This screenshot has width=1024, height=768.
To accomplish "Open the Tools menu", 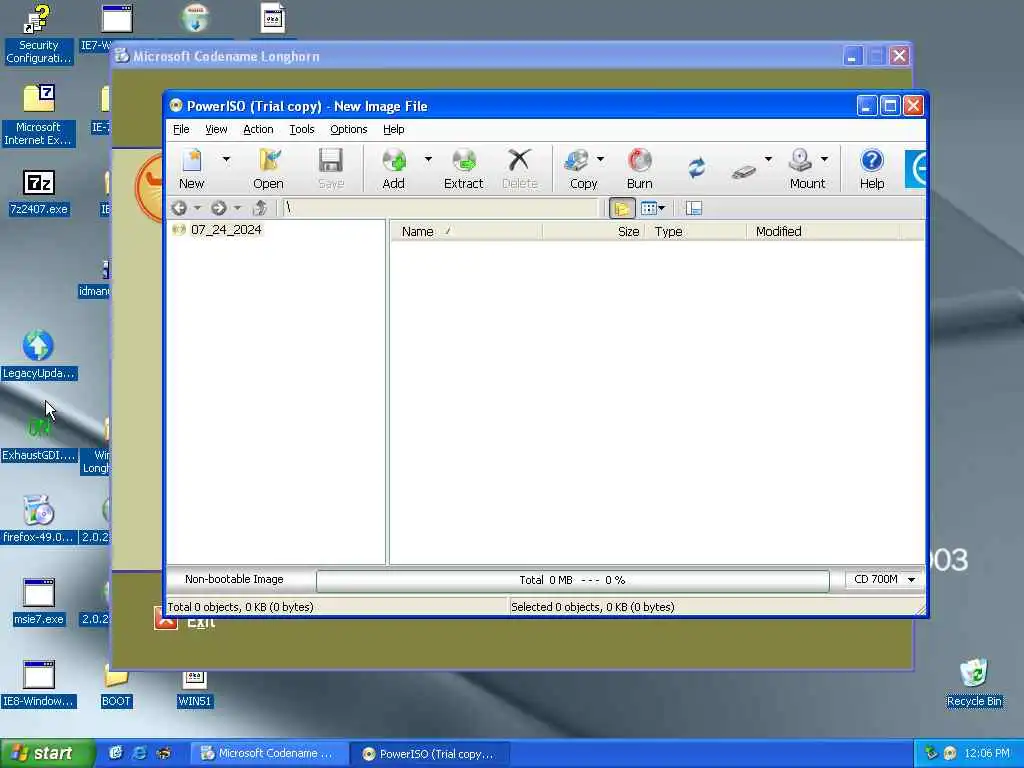I will [x=302, y=129].
